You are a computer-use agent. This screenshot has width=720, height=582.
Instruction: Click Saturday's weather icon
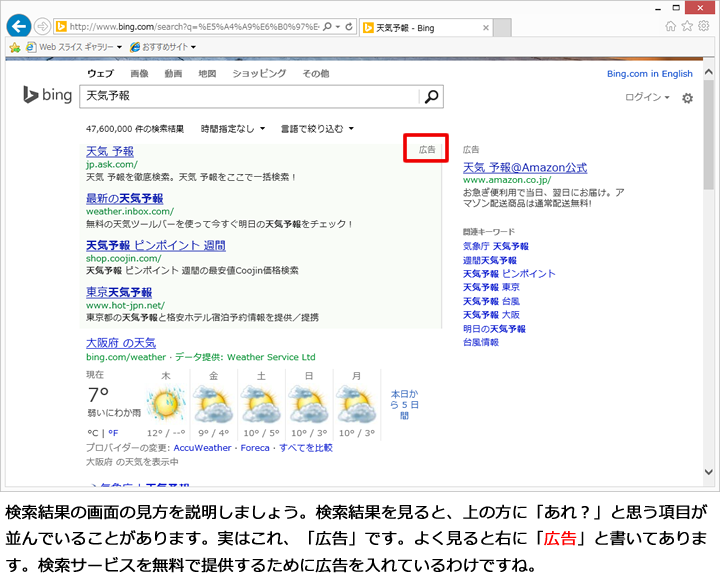coord(261,403)
